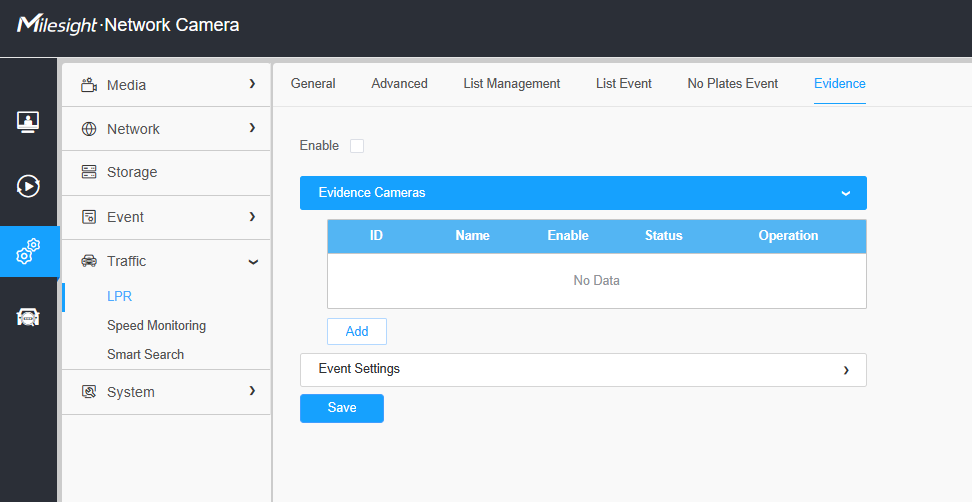972x502 pixels.
Task: Switch to the Advanced tab
Action: tap(399, 84)
